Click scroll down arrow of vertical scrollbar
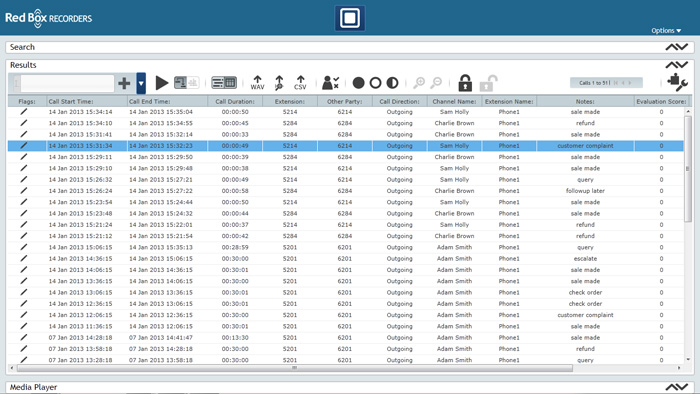Viewport: 700px width, 394px height. 688,360
